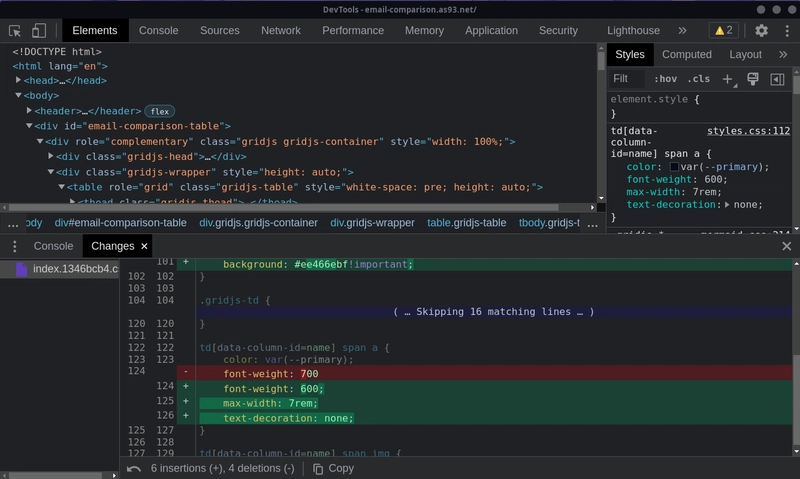800x479 pixels.
Task: Toggle the :hov element state button
Action: [x=665, y=79]
